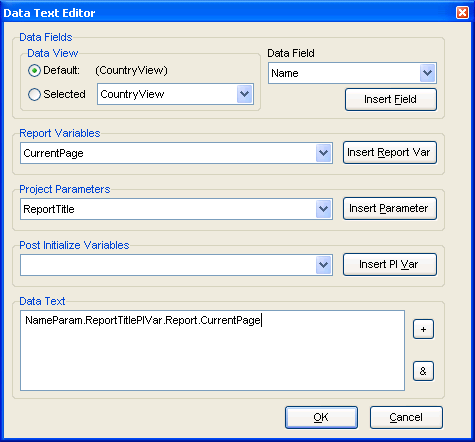Choose the Selected data view radio option
The image size is (475, 442).
(x=34, y=94)
